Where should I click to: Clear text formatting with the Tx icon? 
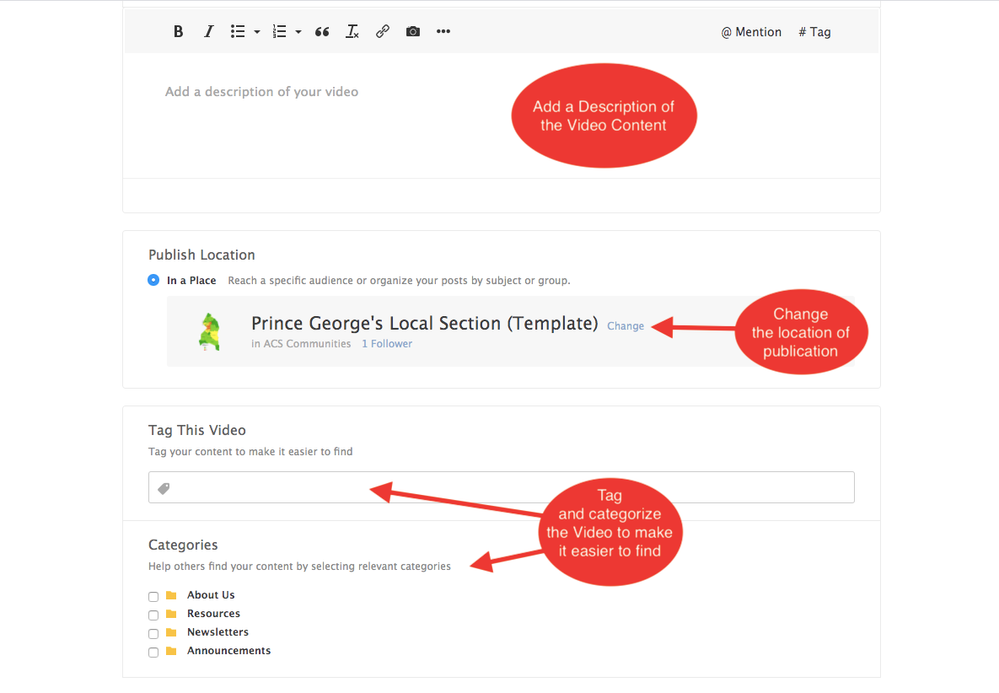(x=352, y=32)
